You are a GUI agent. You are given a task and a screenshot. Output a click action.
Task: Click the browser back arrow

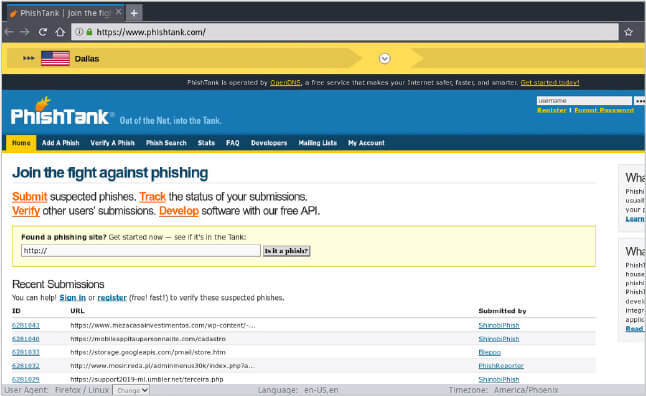(x=9, y=32)
